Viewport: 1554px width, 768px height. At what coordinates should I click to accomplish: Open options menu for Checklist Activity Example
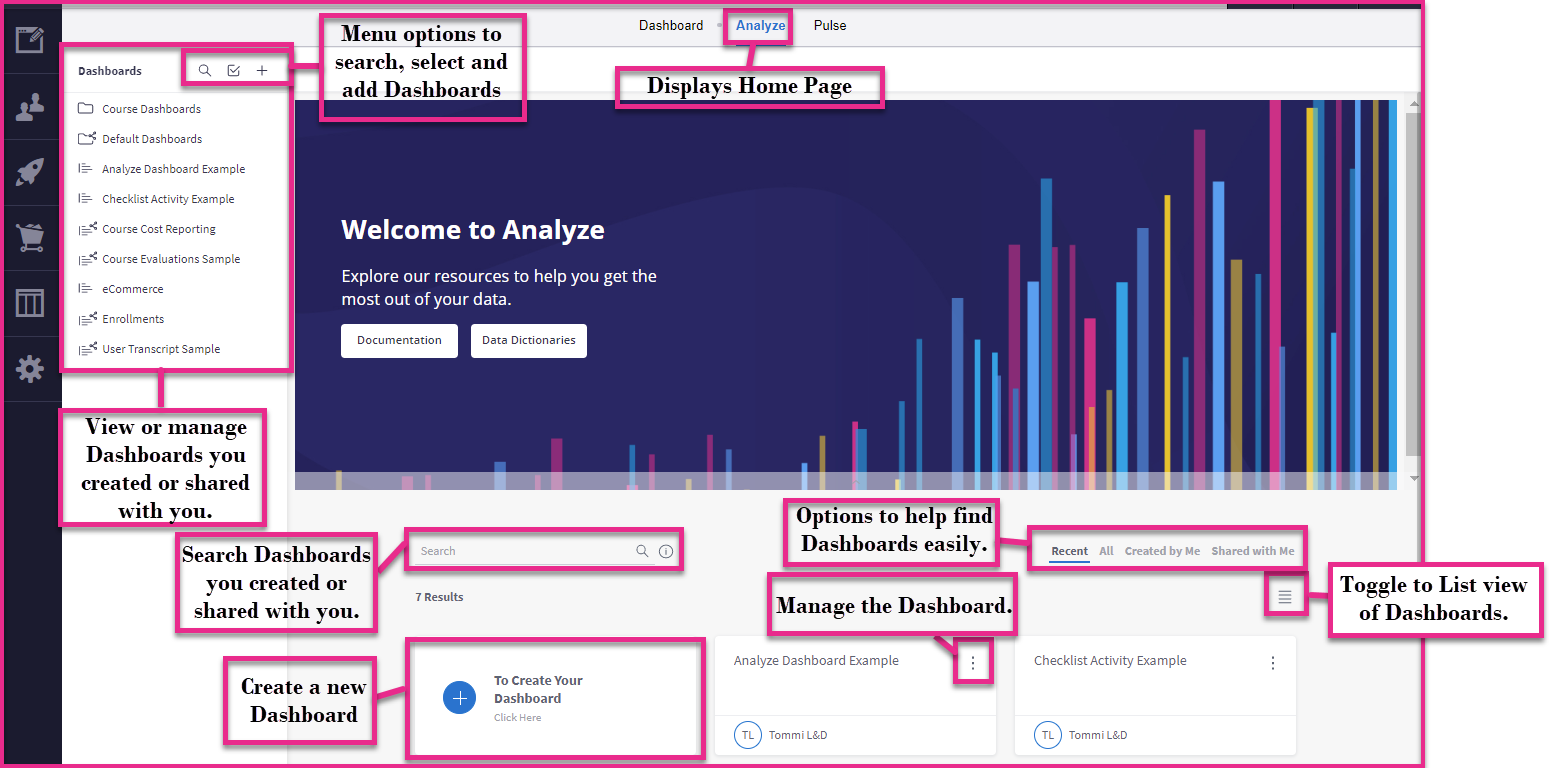pos(1272,663)
